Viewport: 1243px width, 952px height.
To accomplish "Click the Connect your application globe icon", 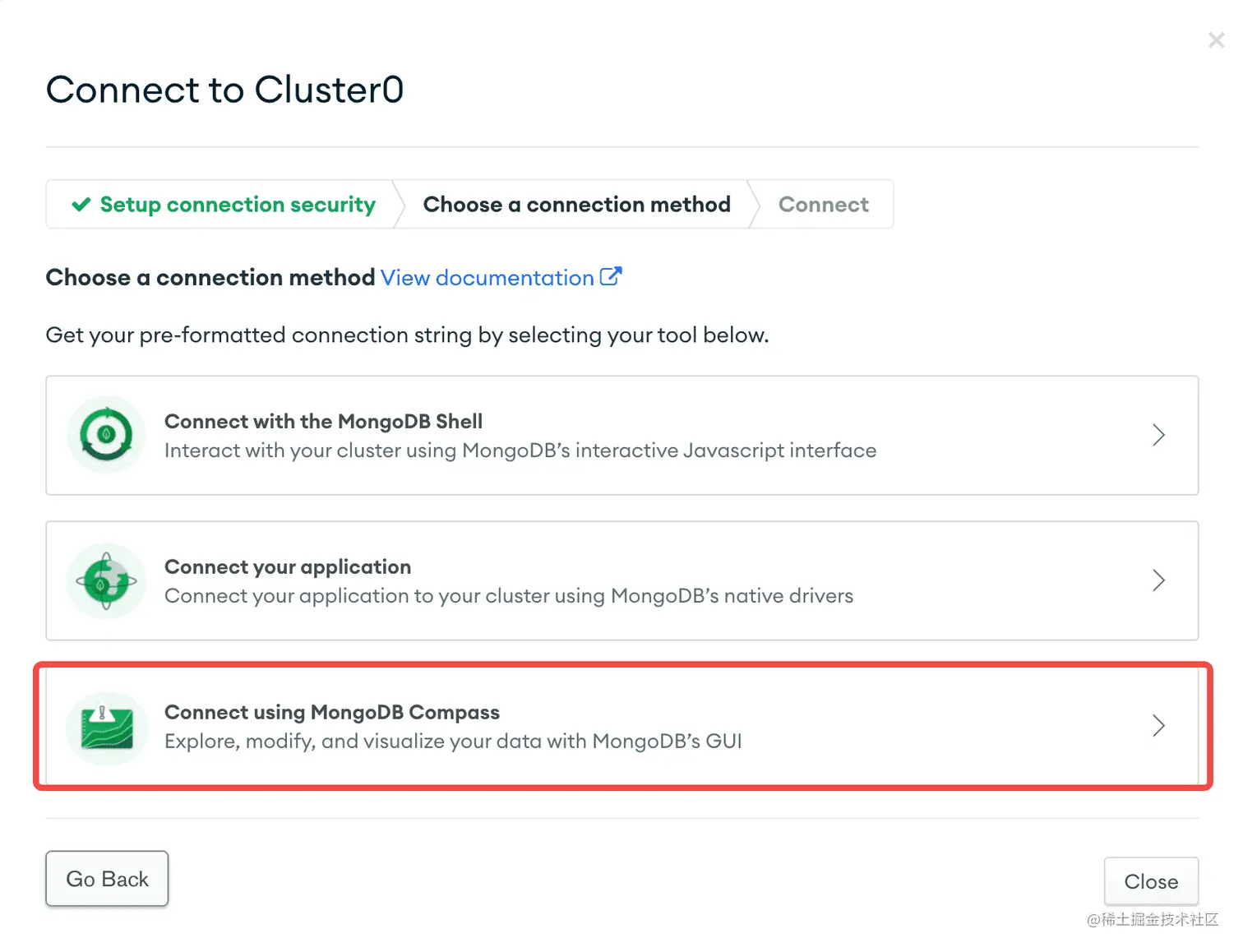I will click(x=106, y=580).
